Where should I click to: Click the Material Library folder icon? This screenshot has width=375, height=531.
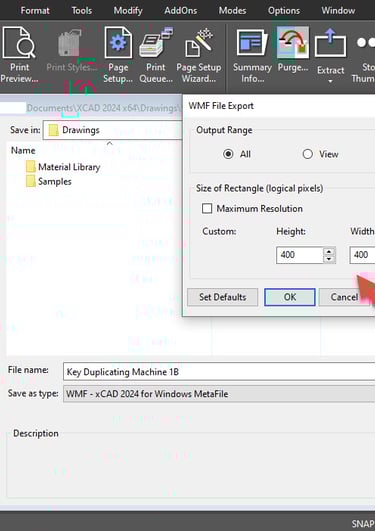click(x=31, y=167)
